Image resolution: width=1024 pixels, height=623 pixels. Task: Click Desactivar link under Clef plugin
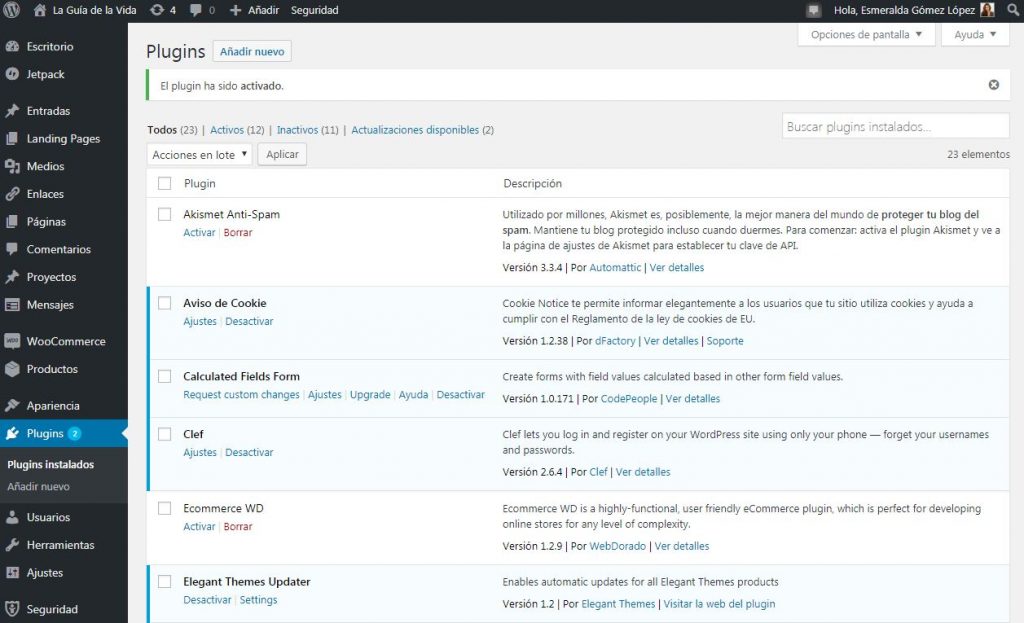pyautogui.click(x=249, y=452)
